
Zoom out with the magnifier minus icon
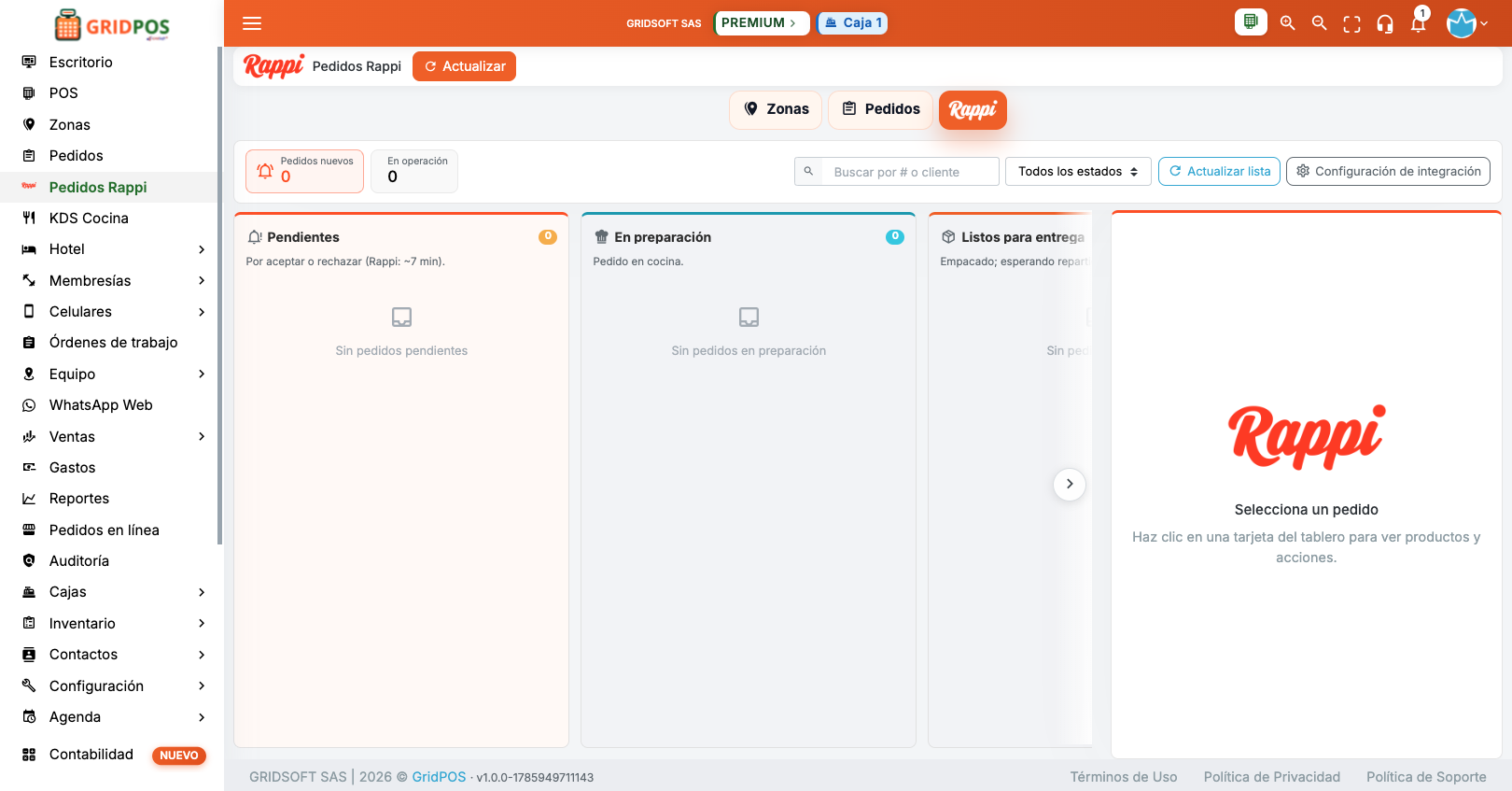coord(1319,23)
